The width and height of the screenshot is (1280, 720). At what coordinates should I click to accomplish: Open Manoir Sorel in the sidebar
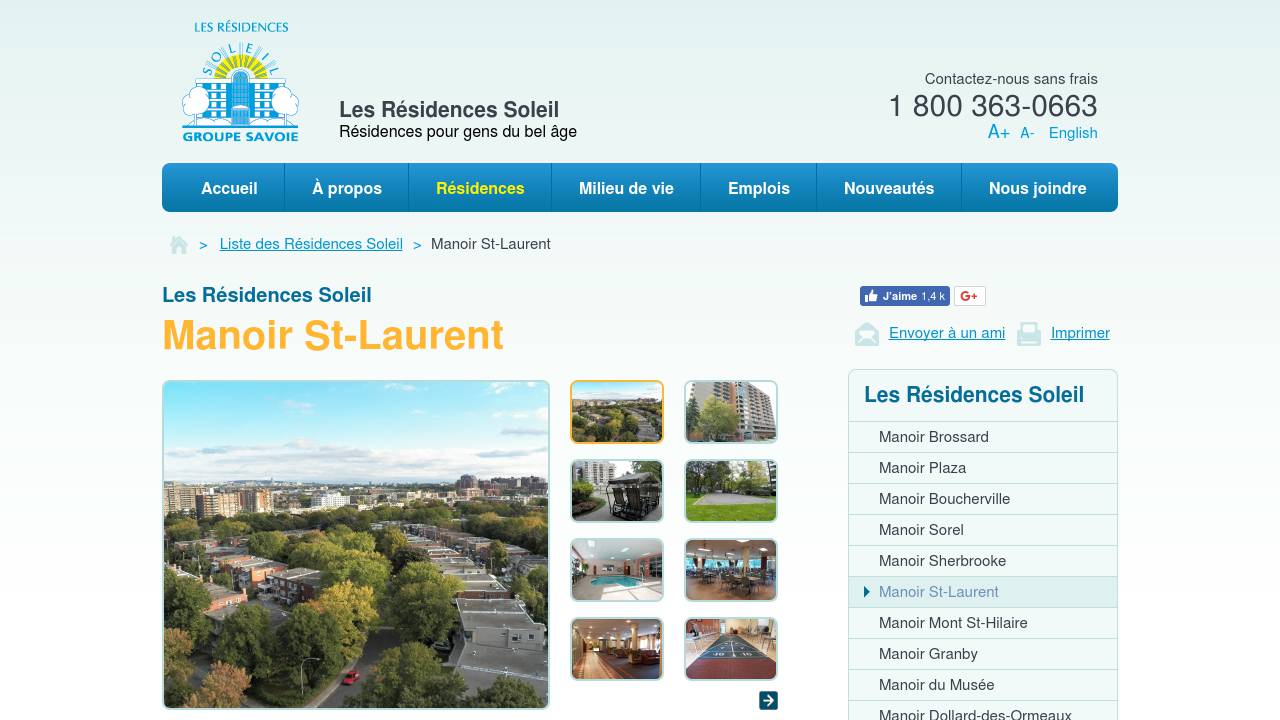[983, 530]
